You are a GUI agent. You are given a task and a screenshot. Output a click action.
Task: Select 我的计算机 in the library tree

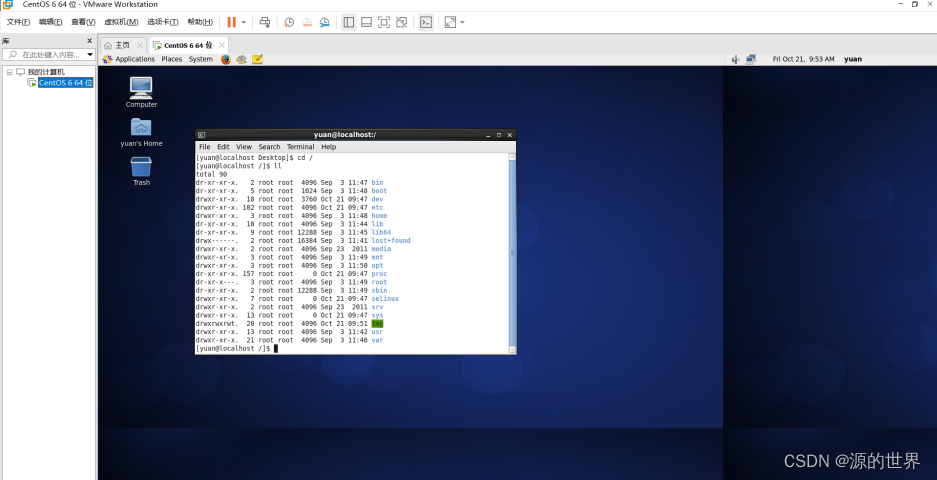click(x=46, y=72)
